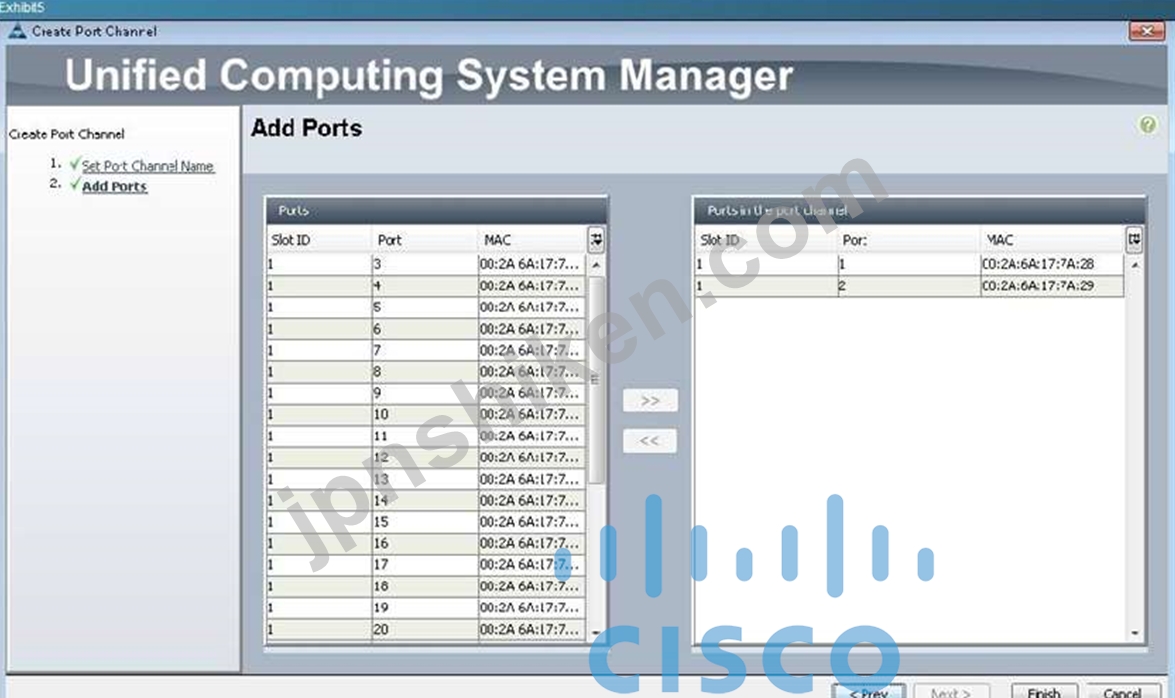The width and height of the screenshot is (1175, 698).
Task: Click MAC ending 7A:28 cell
Action: [1052, 264]
